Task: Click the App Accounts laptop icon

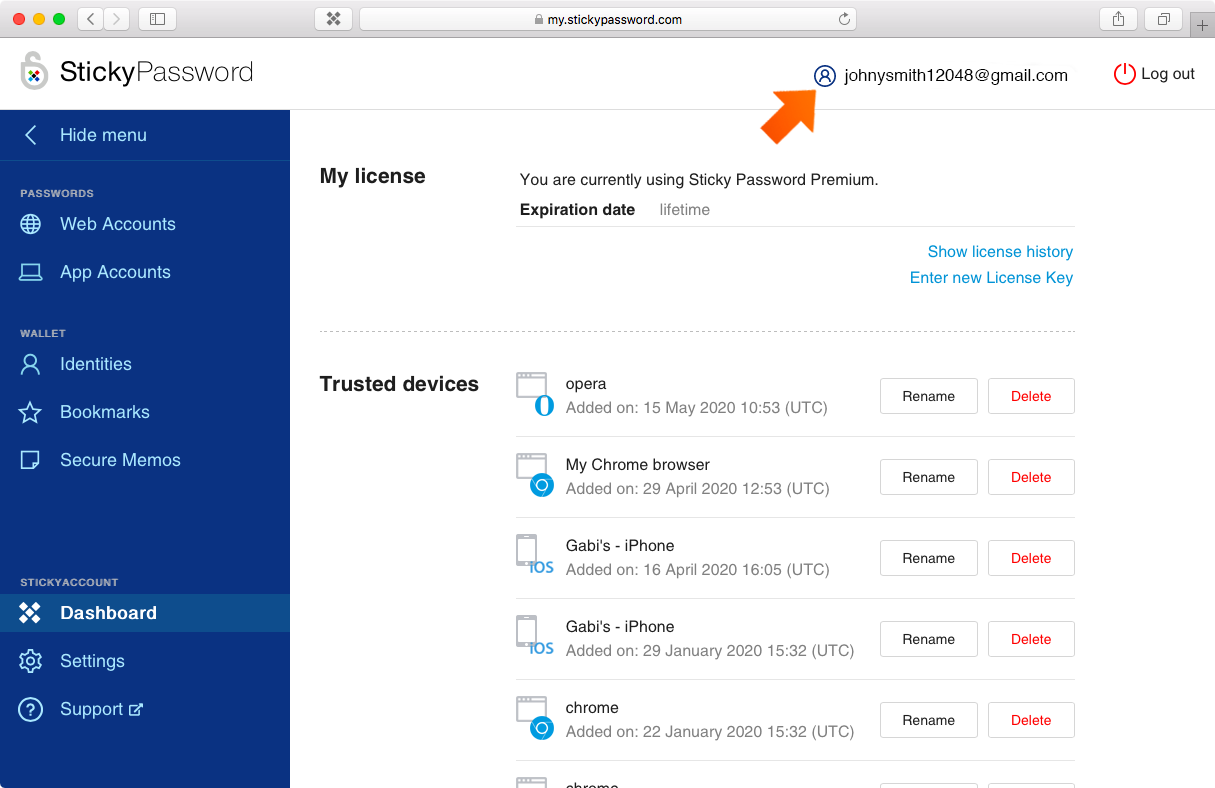Action: (31, 272)
